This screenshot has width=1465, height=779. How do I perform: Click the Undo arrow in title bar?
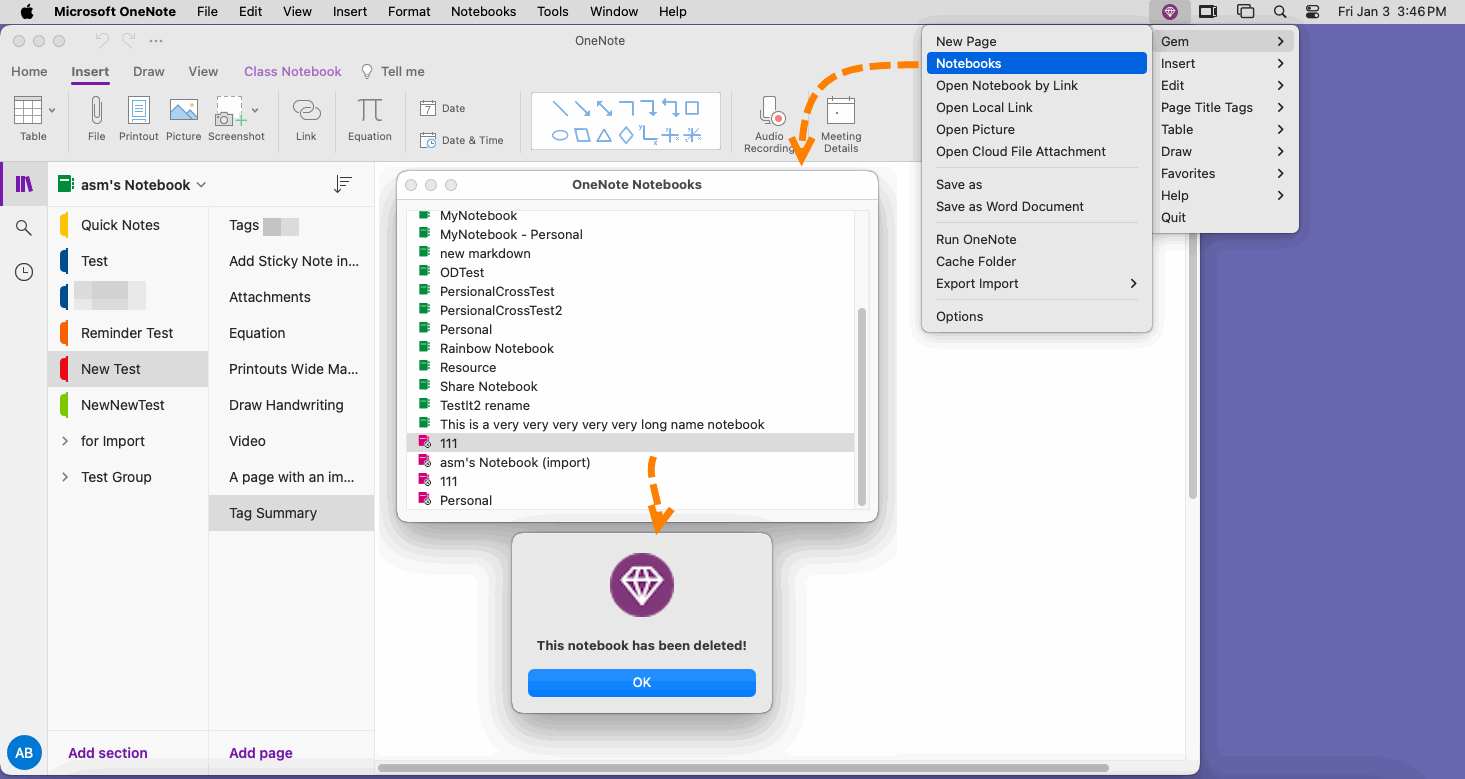(x=102, y=41)
